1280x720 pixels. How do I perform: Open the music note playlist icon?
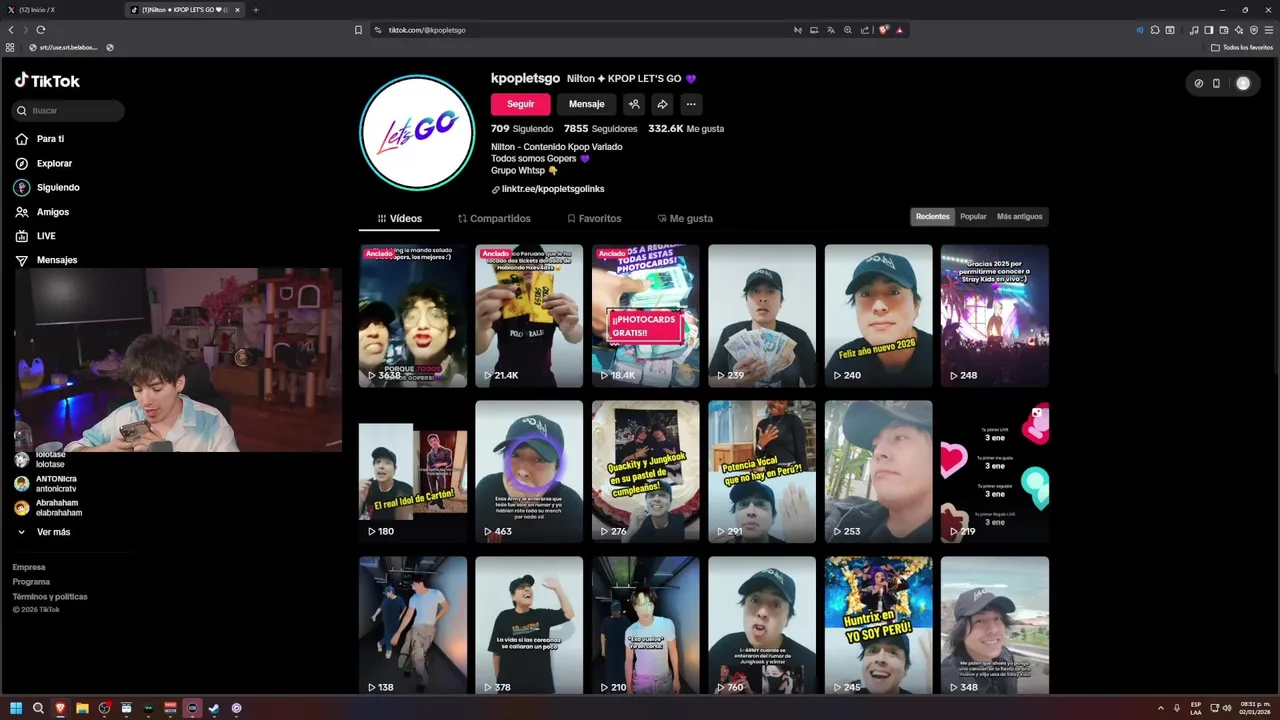1194,30
